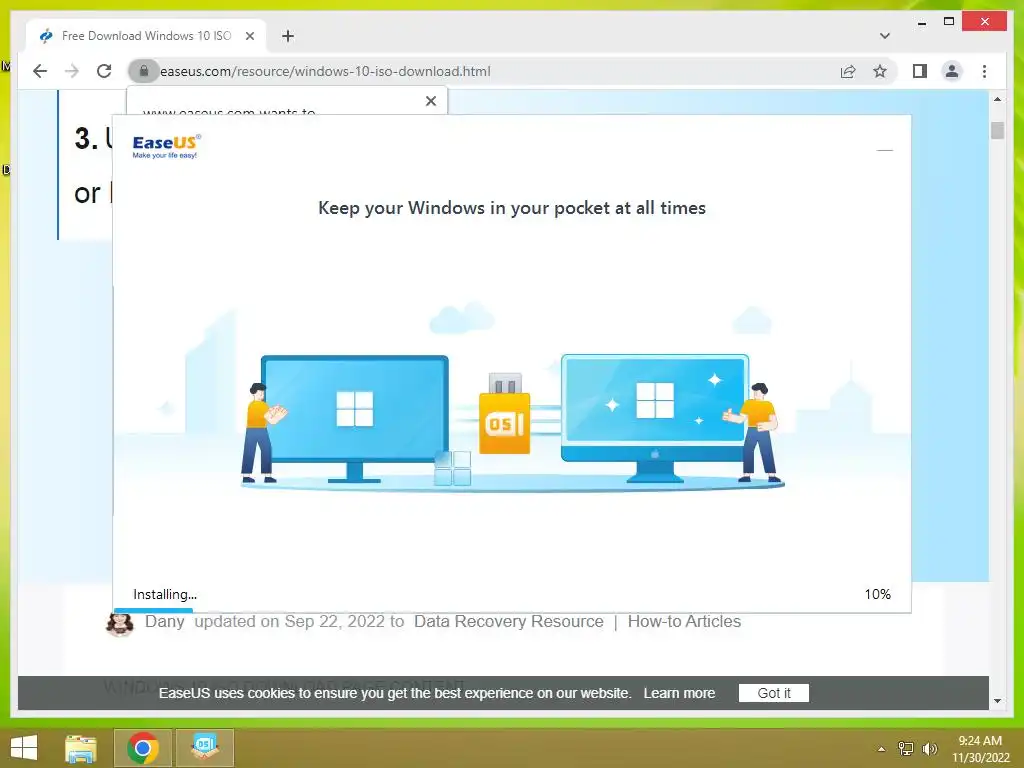Click page scrollbar down arrow
Image resolution: width=1024 pixels, height=768 pixels.
tap(997, 701)
